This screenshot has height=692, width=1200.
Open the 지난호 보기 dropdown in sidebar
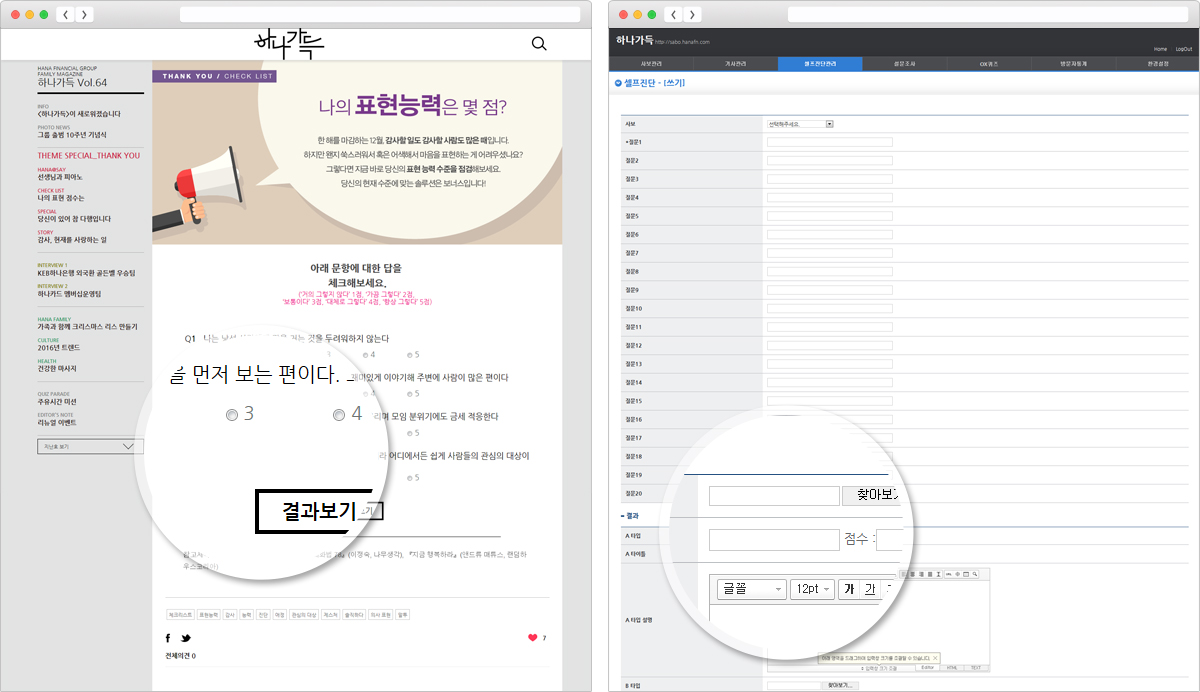click(90, 446)
